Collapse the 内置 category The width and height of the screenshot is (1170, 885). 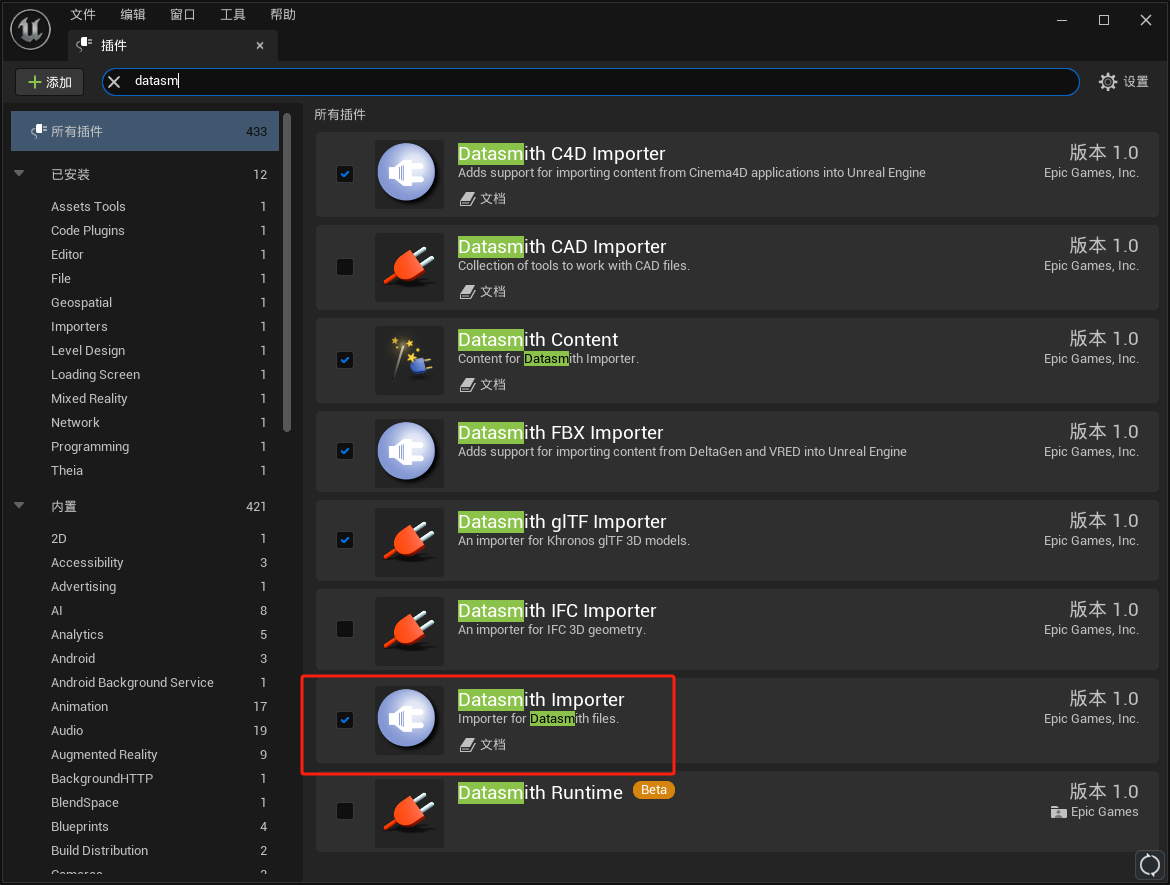click(19, 506)
